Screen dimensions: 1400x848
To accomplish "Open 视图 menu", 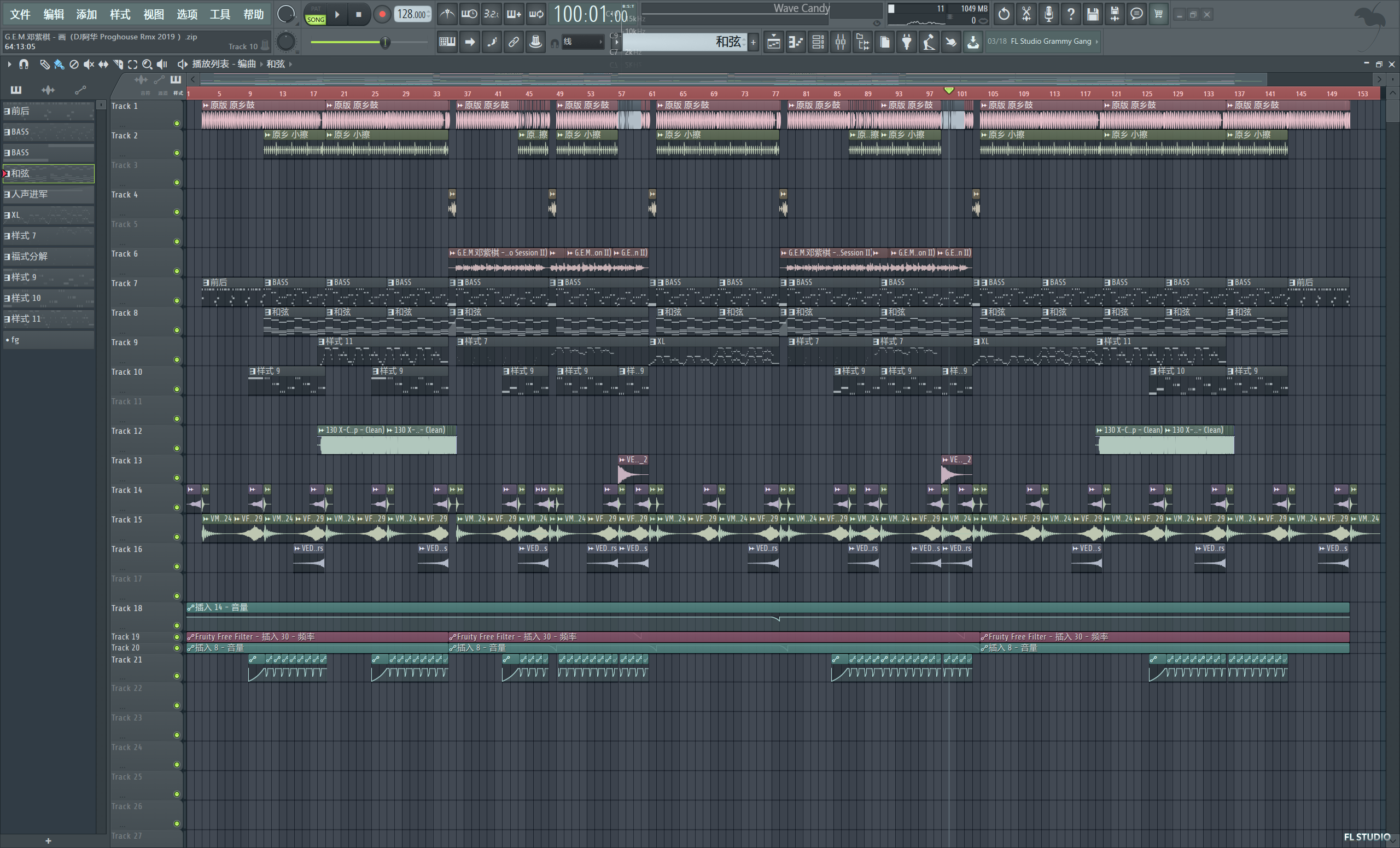I will click(x=154, y=14).
